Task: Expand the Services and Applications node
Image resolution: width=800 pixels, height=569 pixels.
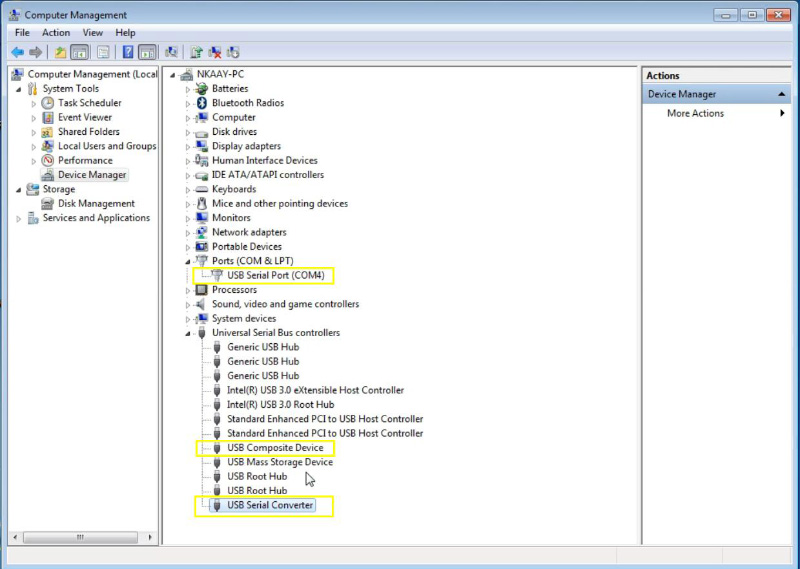Action: click(x=18, y=218)
